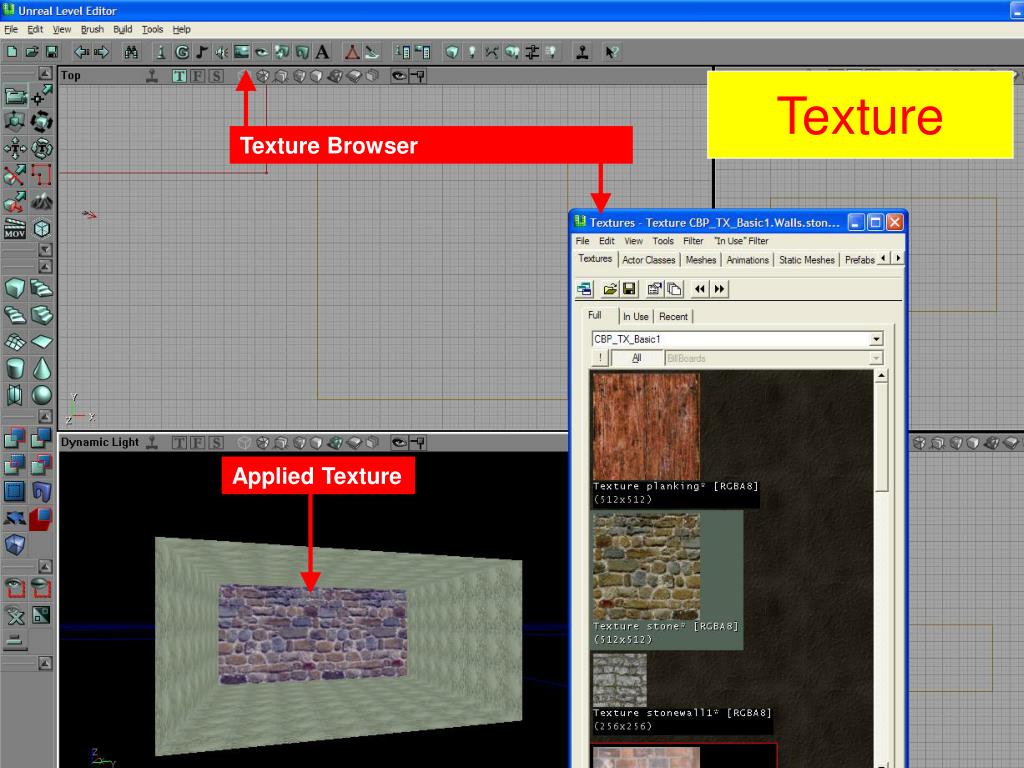Click the Cone brush builder
The width and height of the screenshot is (1024, 768).
pyautogui.click(x=42, y=368)
